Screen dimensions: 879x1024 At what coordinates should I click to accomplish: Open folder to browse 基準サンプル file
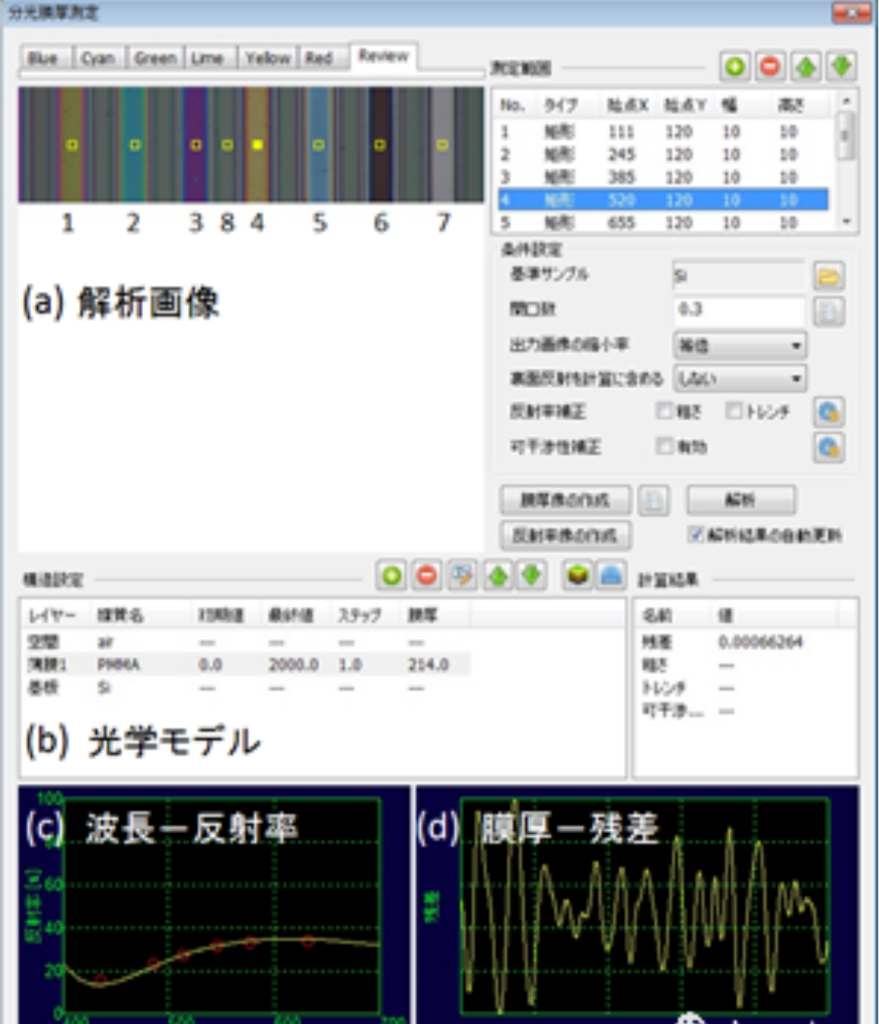[x=829, y=276]
